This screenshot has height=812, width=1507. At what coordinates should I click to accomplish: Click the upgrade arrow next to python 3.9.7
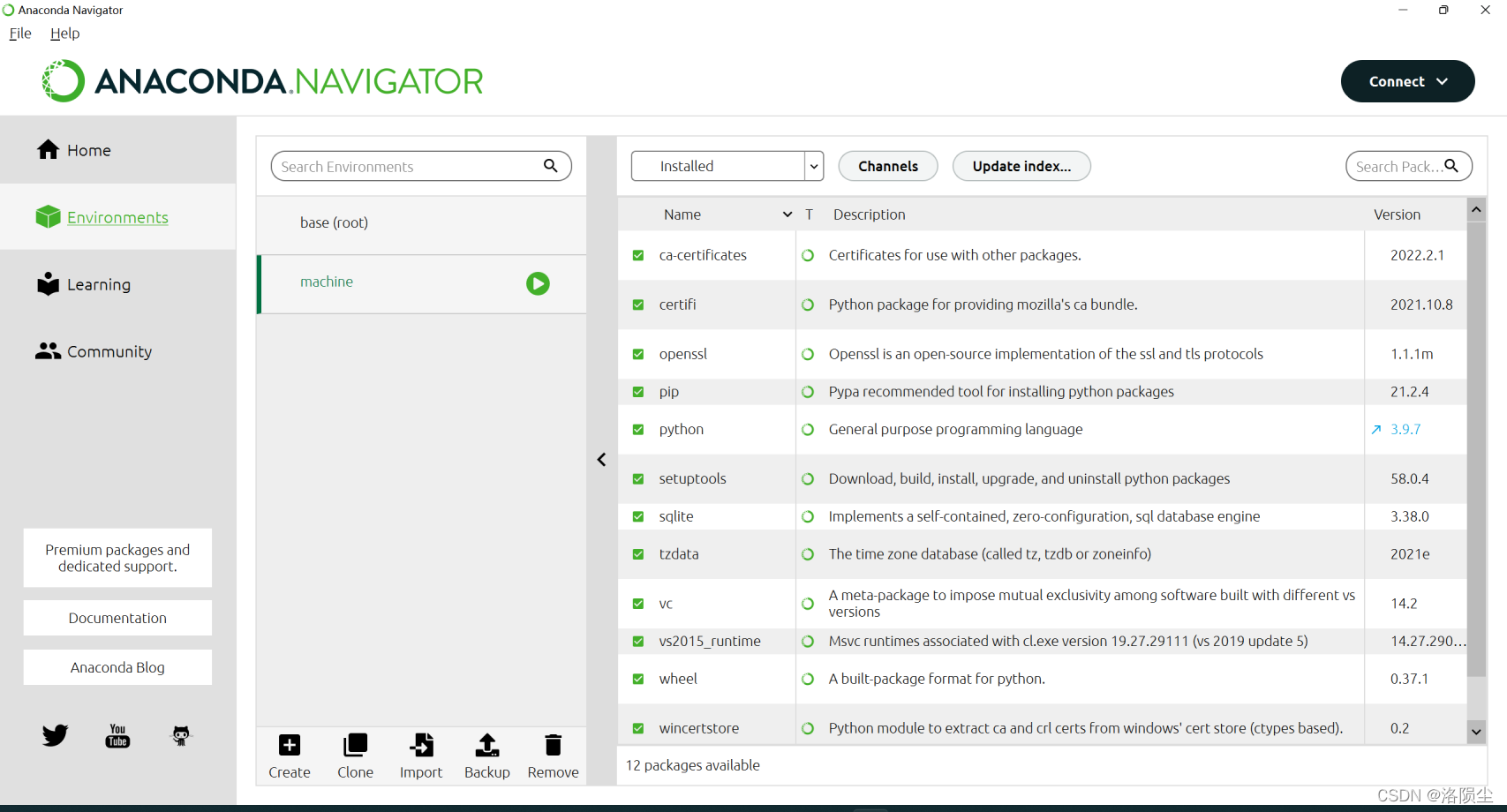coord(1376,430)
